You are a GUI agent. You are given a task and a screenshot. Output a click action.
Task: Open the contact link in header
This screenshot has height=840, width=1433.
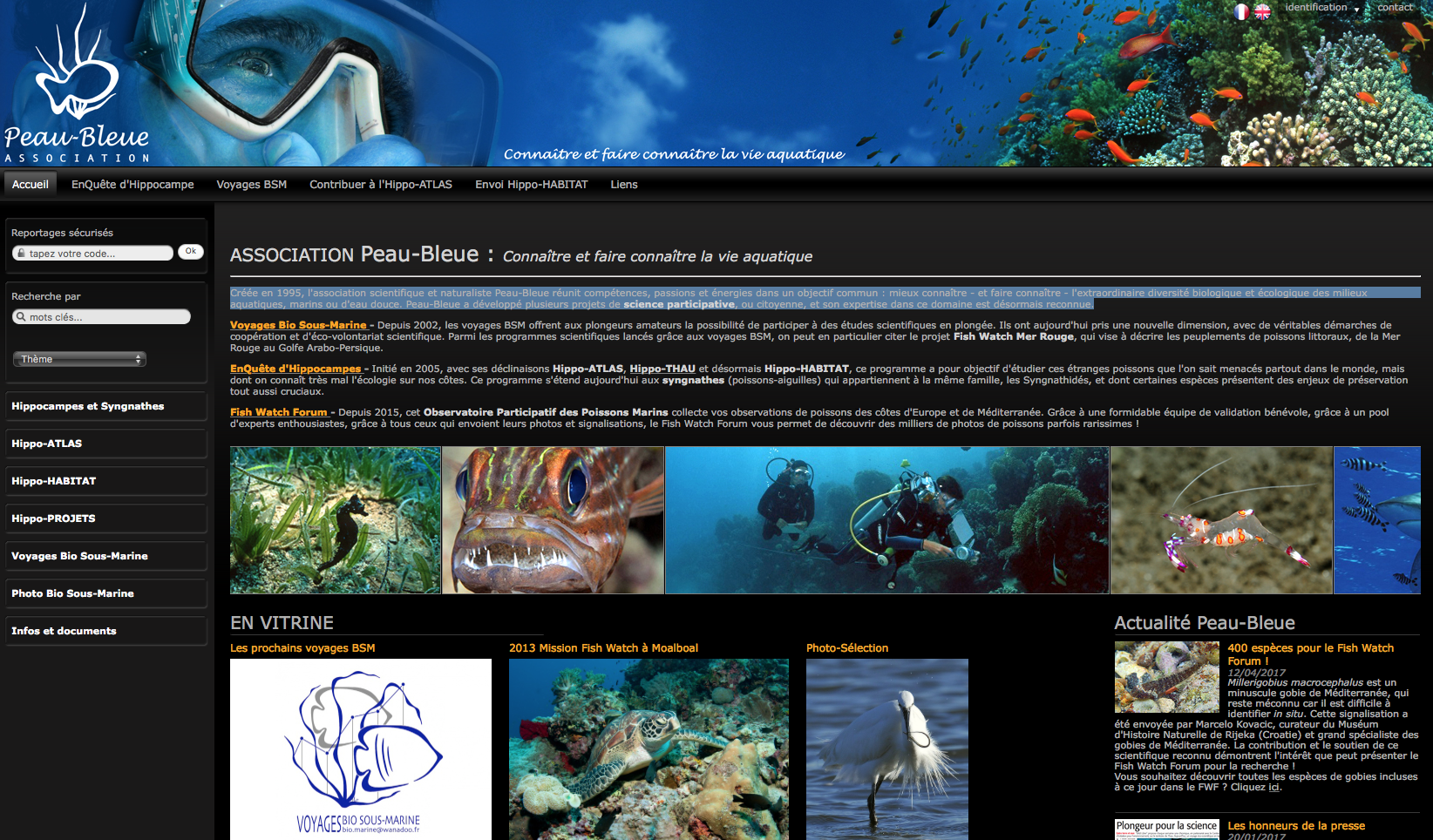[1395, 8]
